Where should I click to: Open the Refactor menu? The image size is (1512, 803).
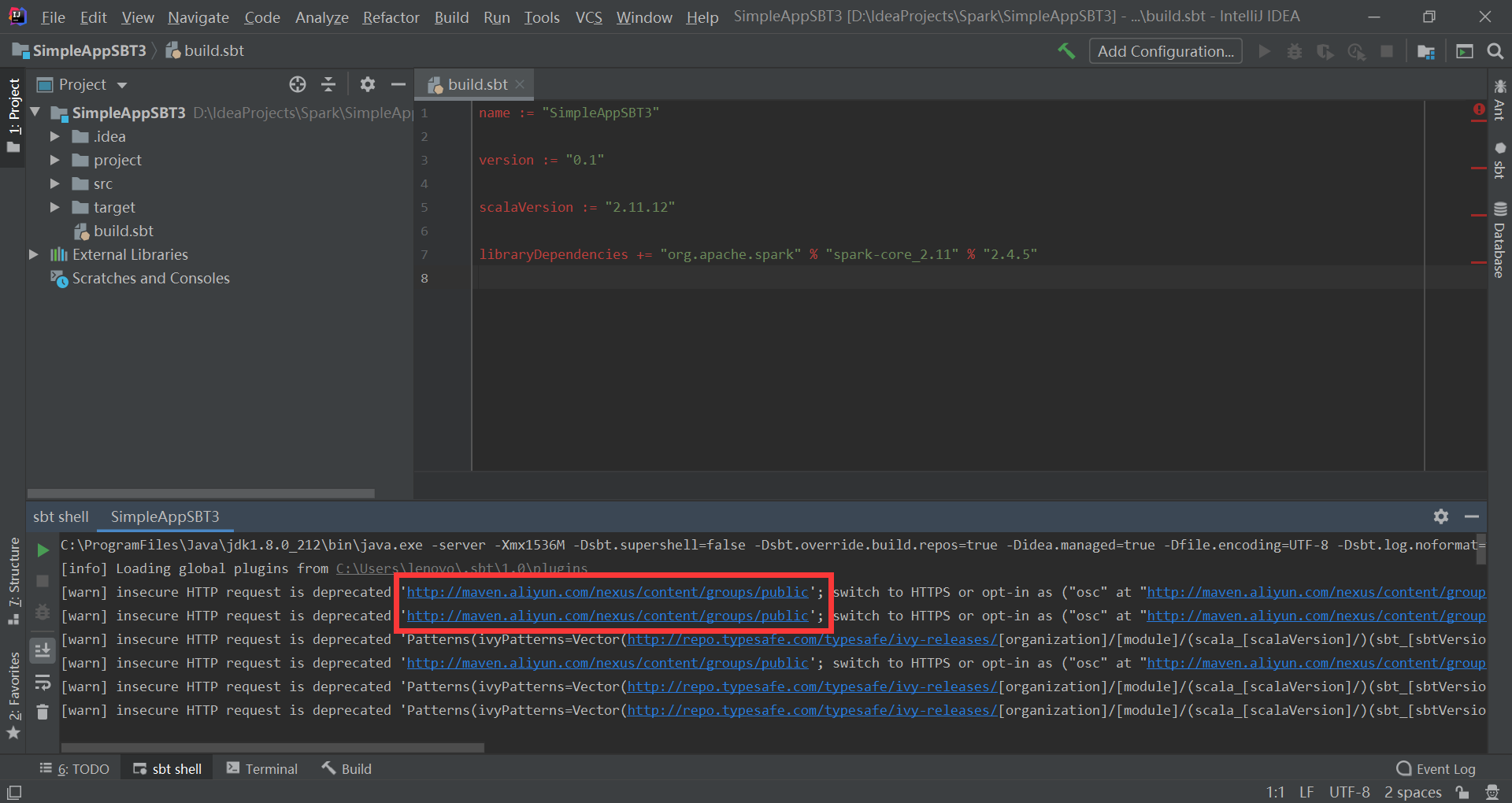[391, 17]
